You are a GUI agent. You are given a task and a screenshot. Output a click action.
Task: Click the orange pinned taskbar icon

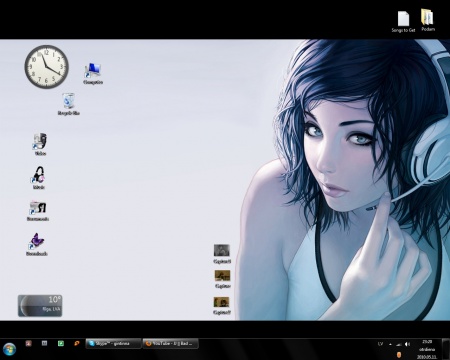point(77,343)
